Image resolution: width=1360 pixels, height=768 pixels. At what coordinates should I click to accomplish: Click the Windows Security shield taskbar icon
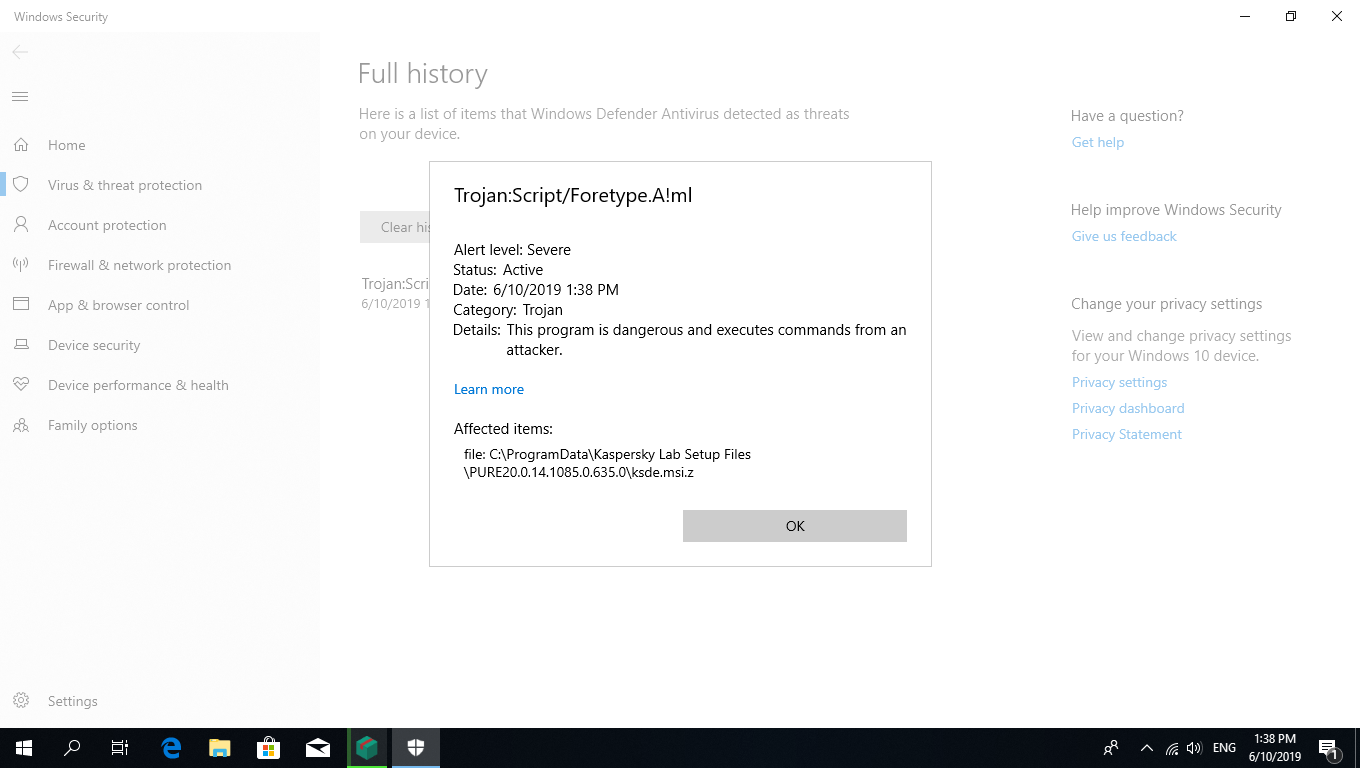tap(416, 748)
